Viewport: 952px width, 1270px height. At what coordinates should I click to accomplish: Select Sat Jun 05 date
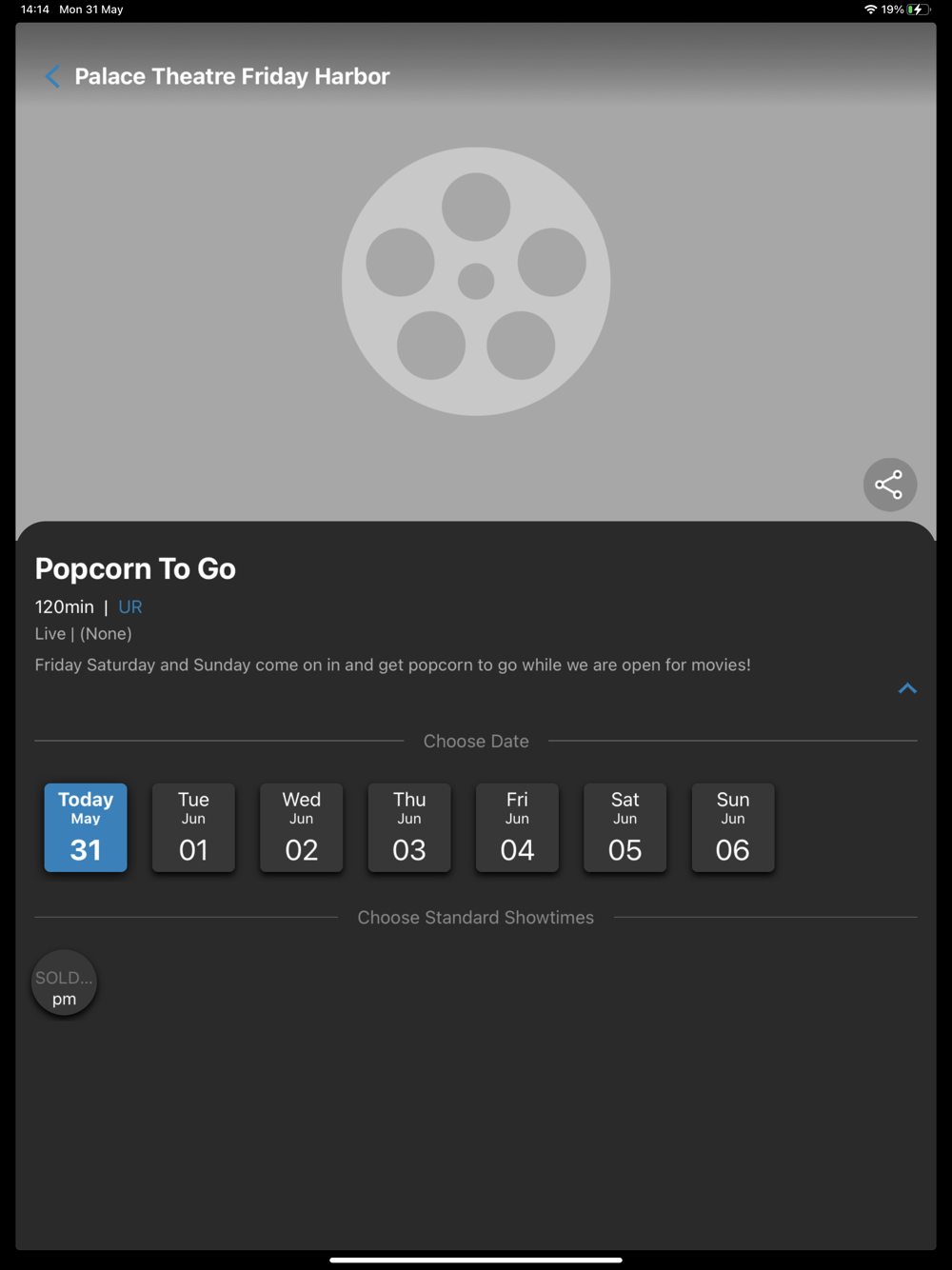(x=625, y=827)
